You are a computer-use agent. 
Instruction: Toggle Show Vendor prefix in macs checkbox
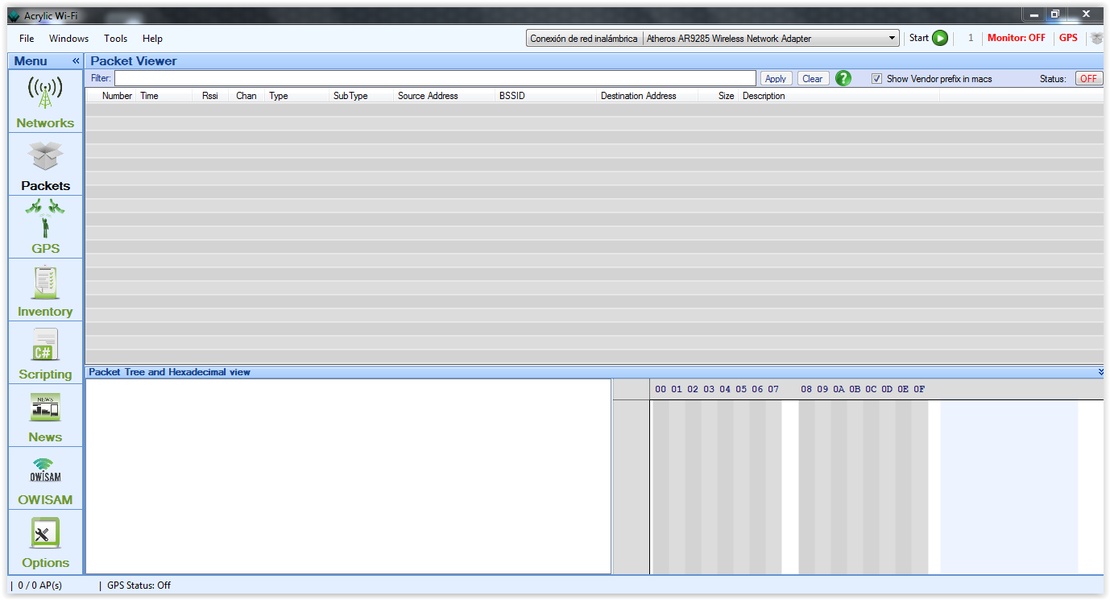[x=877, y=79]
